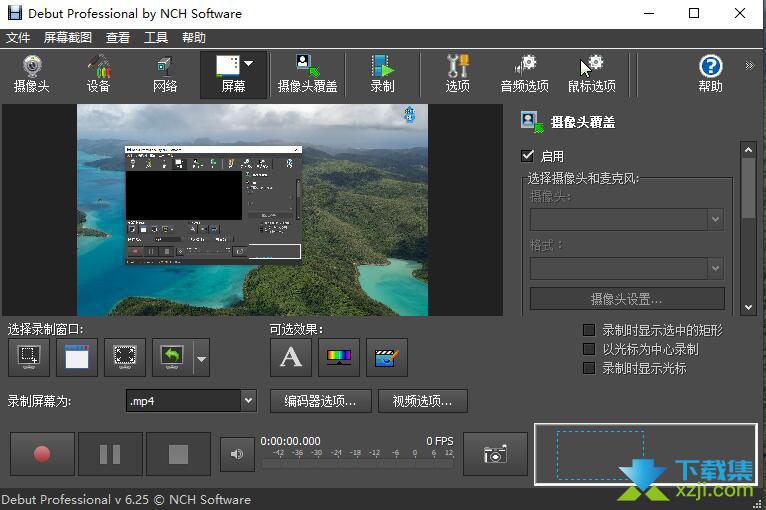
Task: Click the screen preview thumbnail
Action: pos(253,210)
